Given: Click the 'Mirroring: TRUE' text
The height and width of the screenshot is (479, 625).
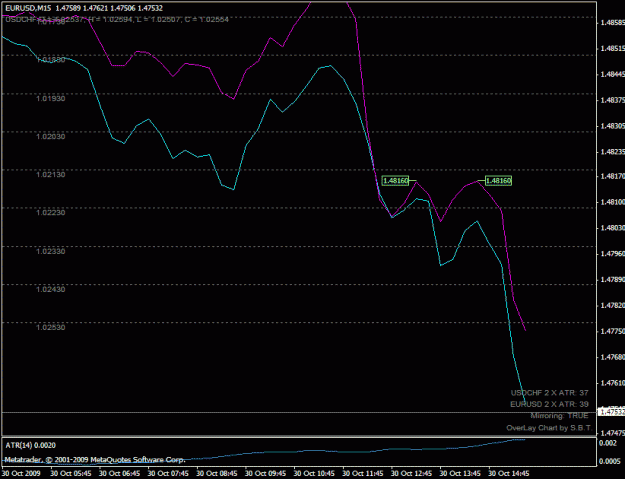Looking at the screenshot, I should tap(559, 416).
